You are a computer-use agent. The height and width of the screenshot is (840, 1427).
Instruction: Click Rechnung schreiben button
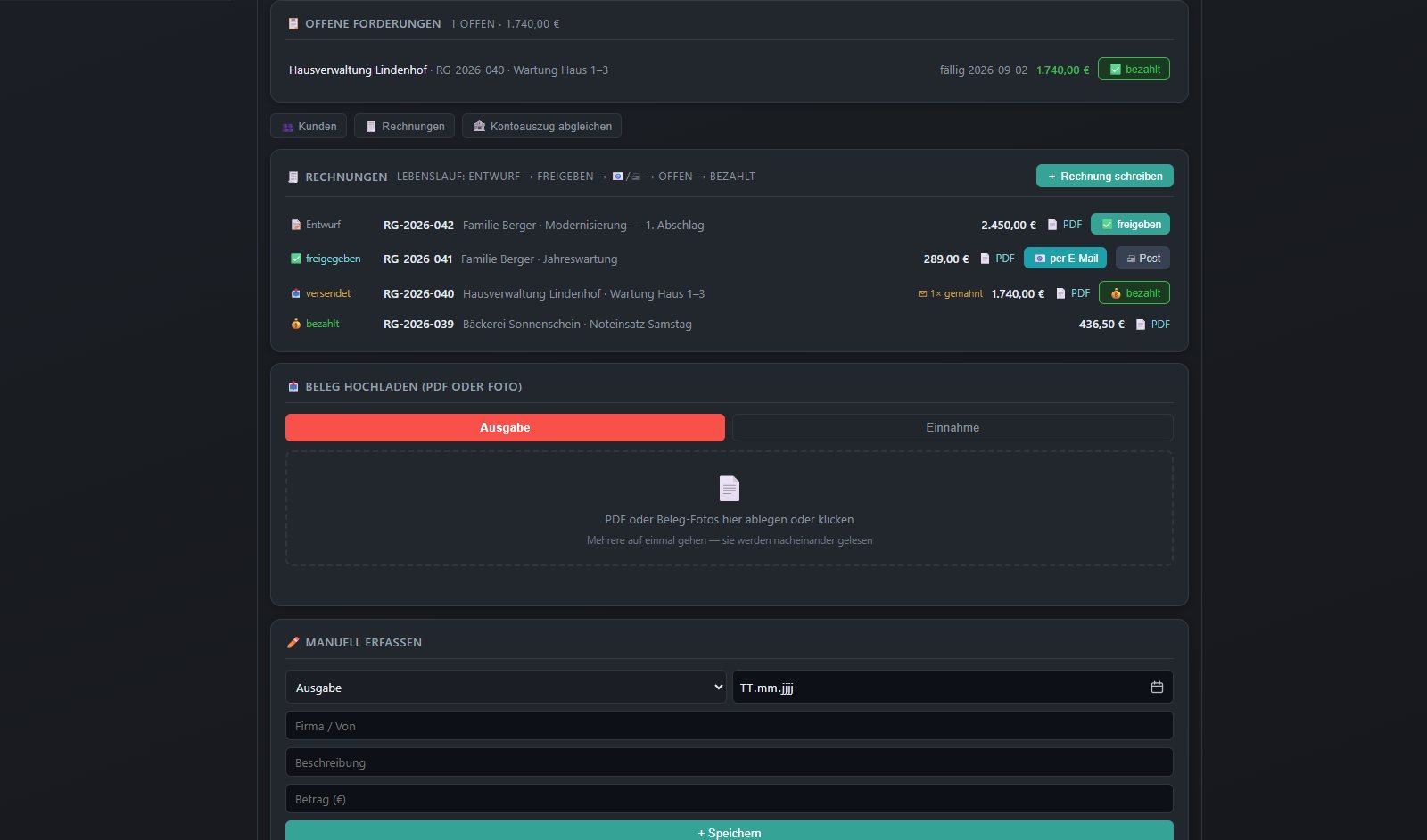pos(1105,177)
